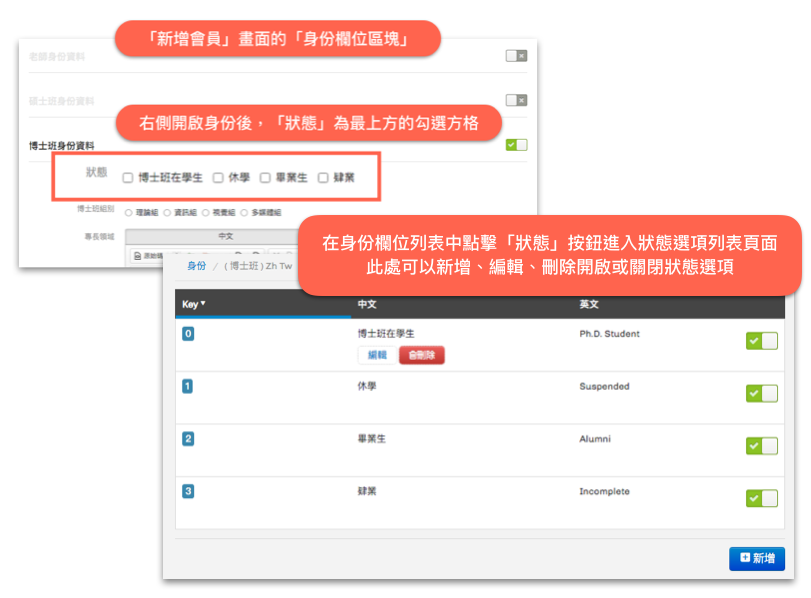Click the blue 新增 add button
The width and height of the screenshot is (811, 598).
[x=756, y=558]
